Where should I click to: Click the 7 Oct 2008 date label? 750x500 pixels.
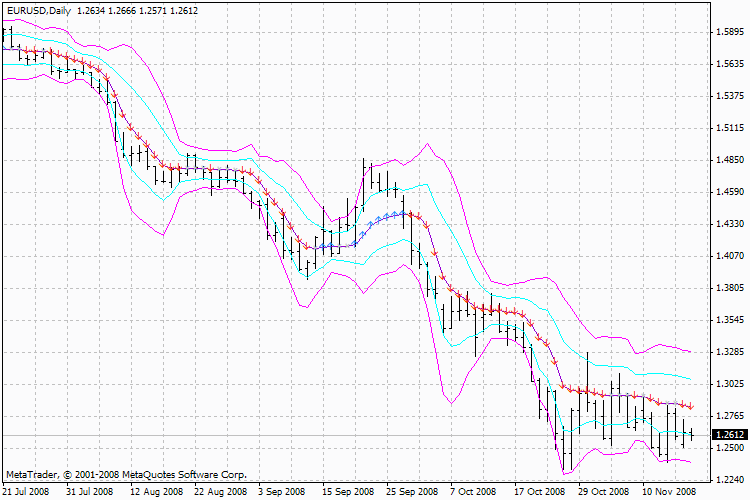coord(475,492)
